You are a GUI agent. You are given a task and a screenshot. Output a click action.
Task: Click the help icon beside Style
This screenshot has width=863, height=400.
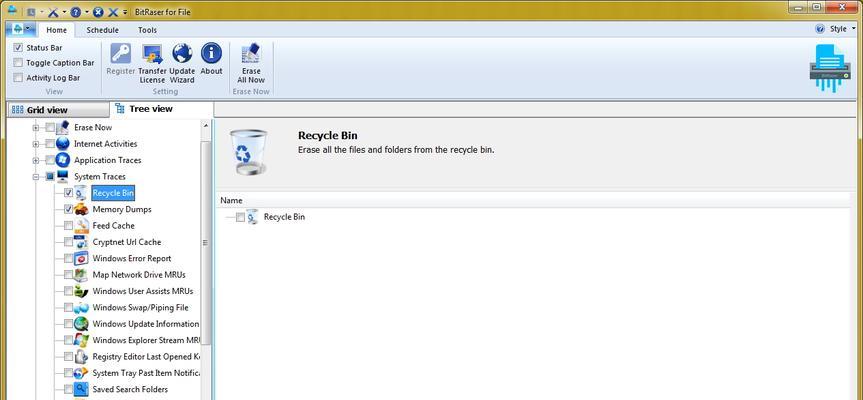[x=820, y=29]
